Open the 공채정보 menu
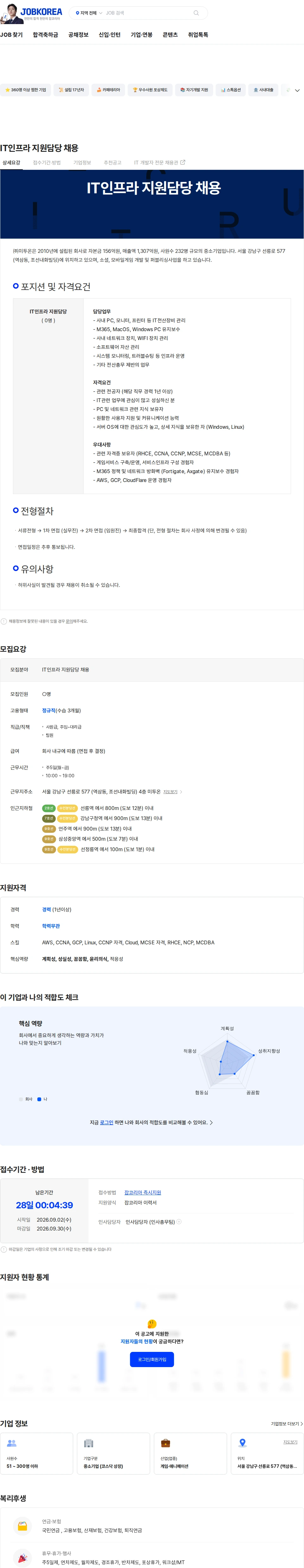 pyautogui.click(x=79, y=35)
